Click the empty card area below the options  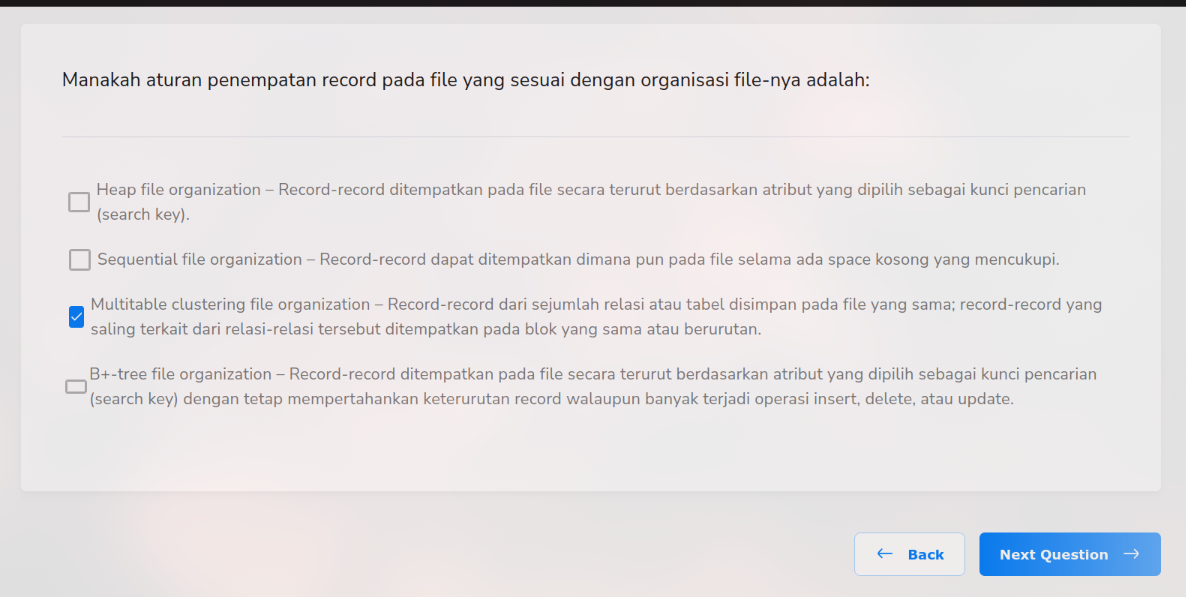[590, 453]
